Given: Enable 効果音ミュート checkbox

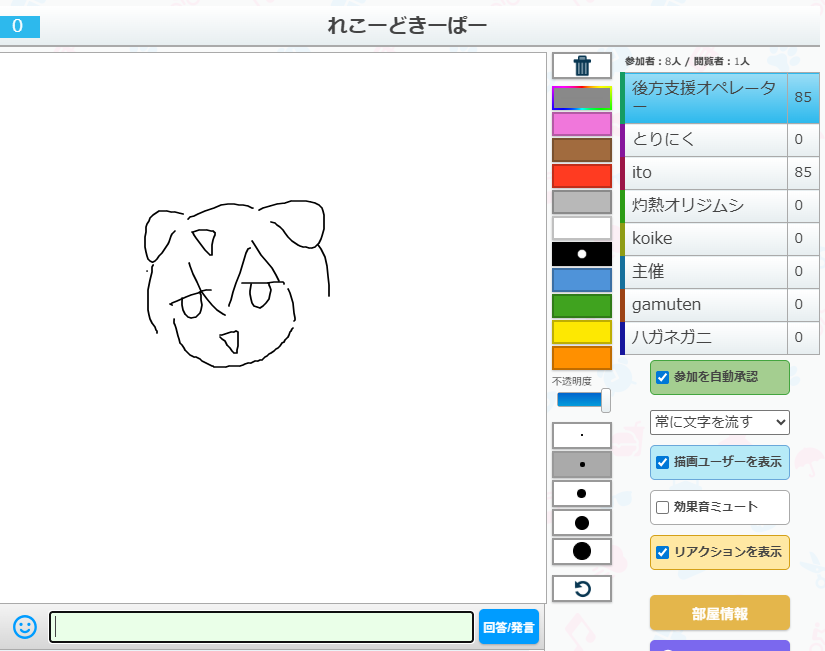Looking at the screenshot, I should tap(662, 507).
